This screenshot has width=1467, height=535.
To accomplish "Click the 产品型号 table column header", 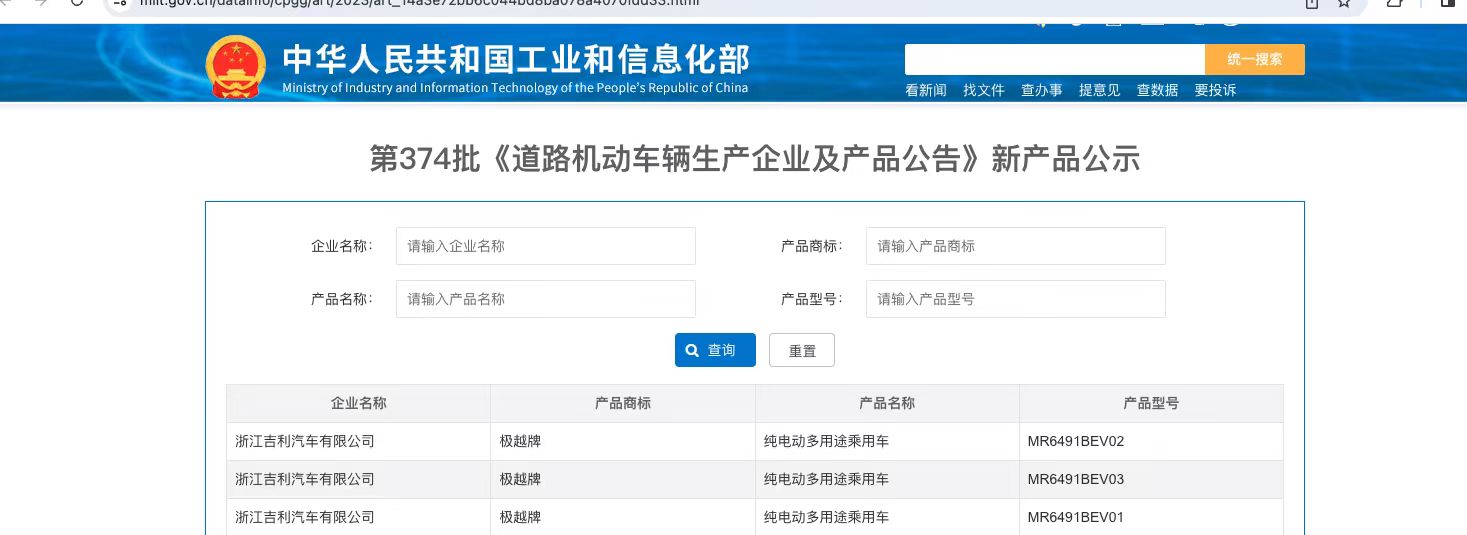I will (x=1150, y=403).
